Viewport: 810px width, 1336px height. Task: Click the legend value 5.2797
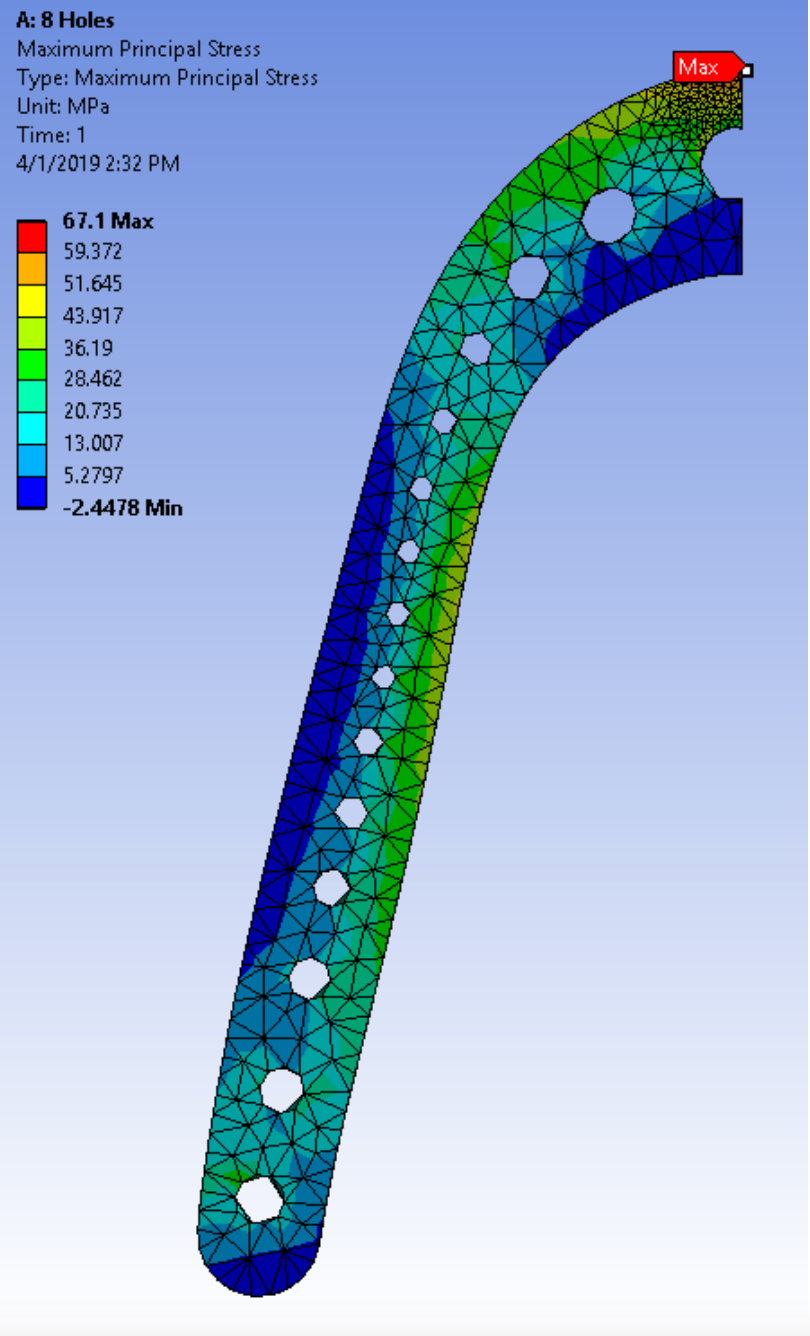click(x=92, y=474)
